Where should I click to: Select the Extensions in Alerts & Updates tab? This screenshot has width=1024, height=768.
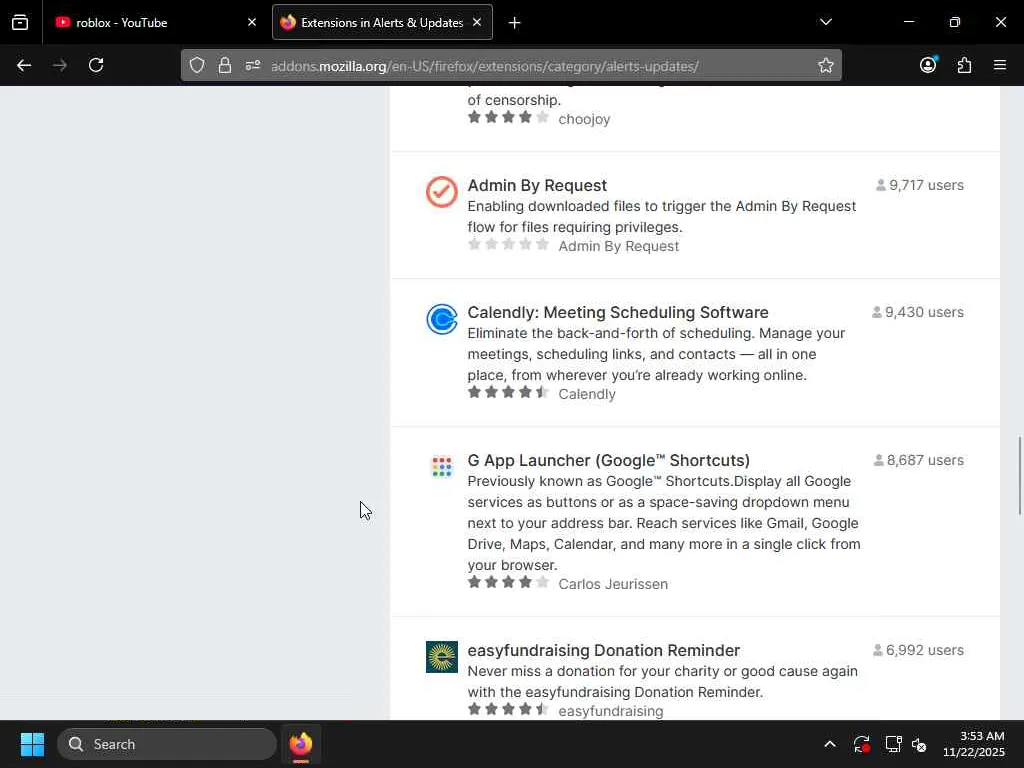click(382, 22)
